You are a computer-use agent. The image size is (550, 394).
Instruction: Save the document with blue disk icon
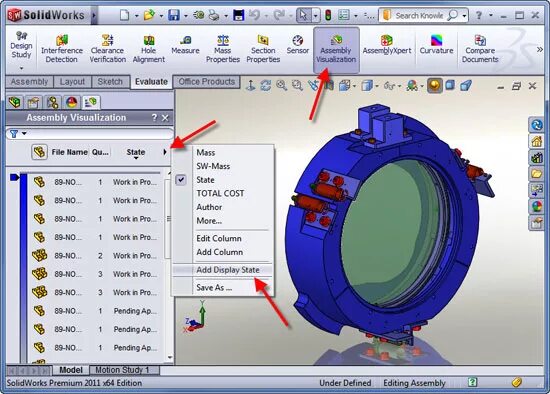(x=174, y=15)
